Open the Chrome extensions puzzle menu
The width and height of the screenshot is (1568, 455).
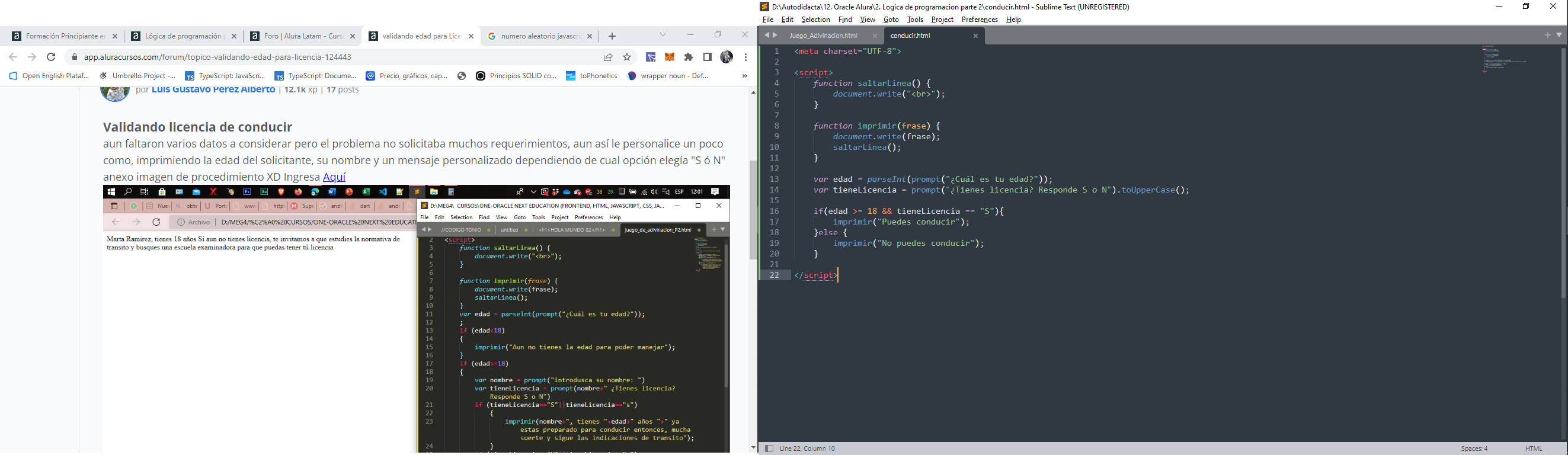[689, 57]
